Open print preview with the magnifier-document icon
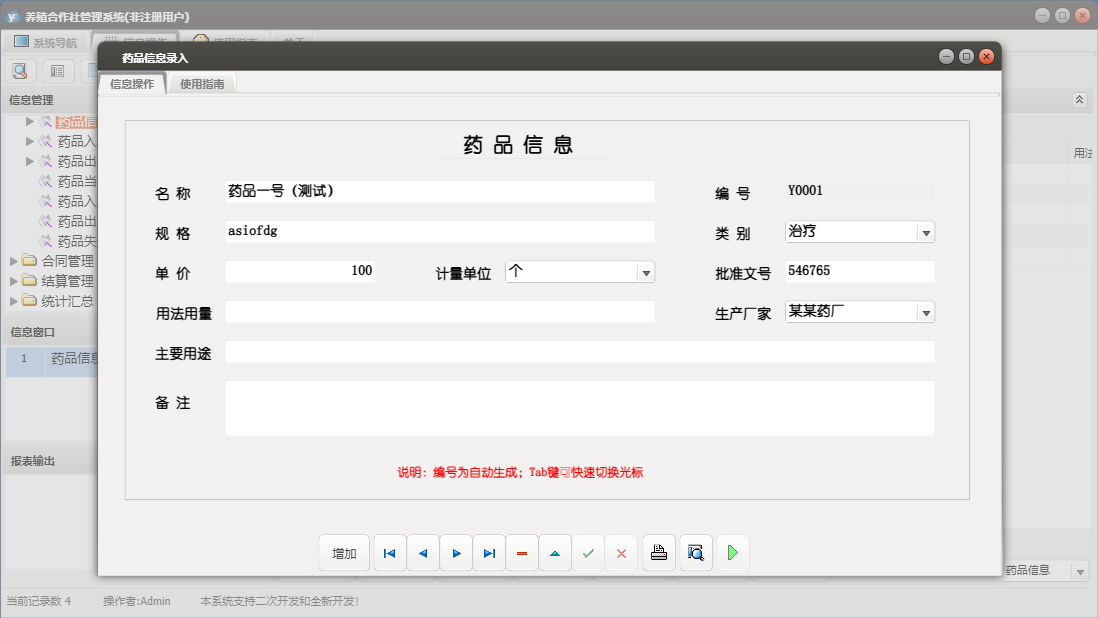This screenshot has width=1098, height=618. [694, 552]
